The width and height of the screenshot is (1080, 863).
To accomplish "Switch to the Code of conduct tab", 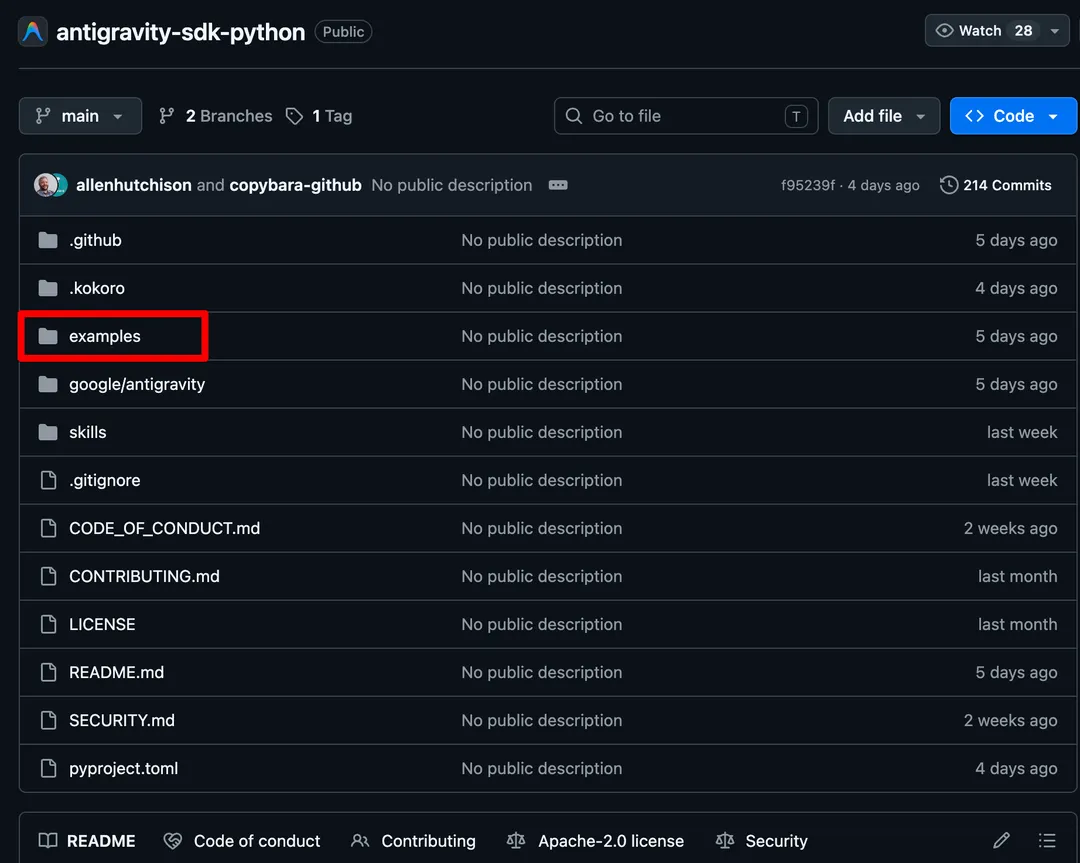I will pyautogui.click(x=242, y=841).
